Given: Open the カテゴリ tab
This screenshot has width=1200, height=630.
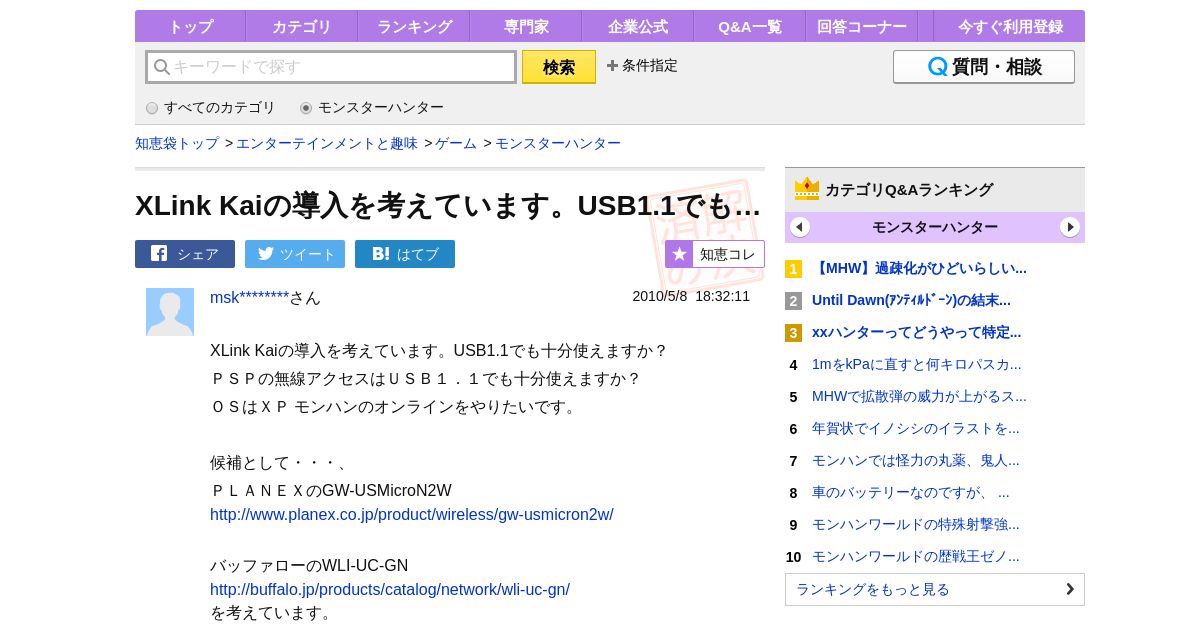Looking at the screenshot, I should pyautogui.click(x=302, y=27).
